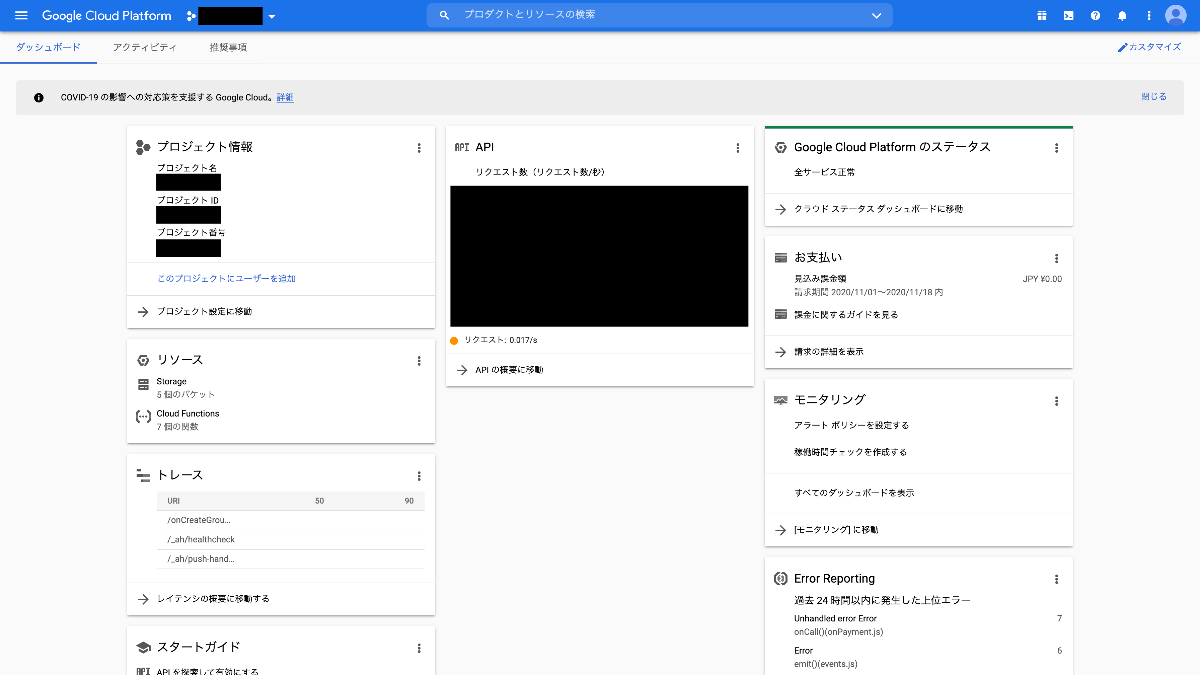Click このプロジェクトにユーザーを追加 link

point(226,279)
